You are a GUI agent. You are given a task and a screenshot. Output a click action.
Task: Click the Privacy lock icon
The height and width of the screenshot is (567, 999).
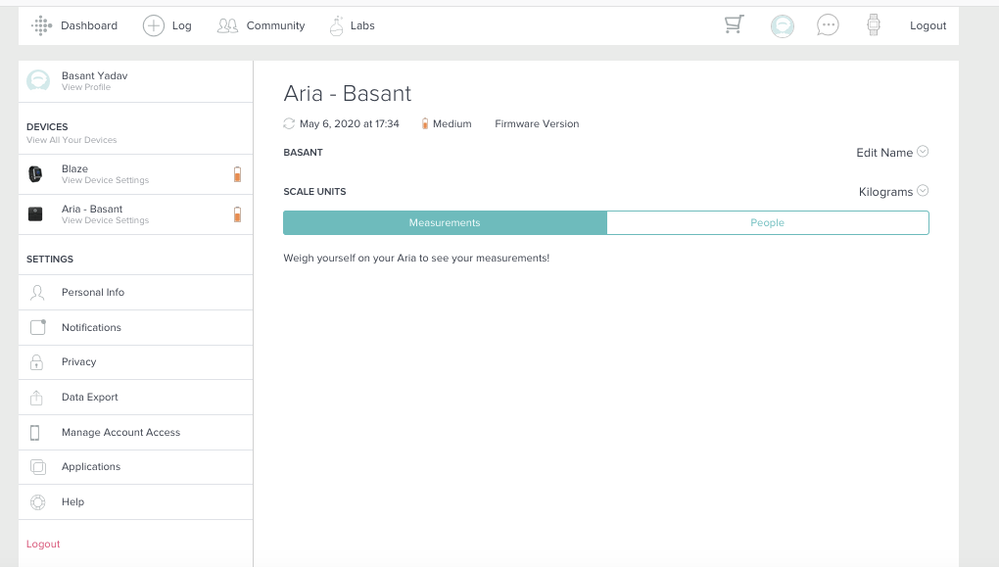37,362
